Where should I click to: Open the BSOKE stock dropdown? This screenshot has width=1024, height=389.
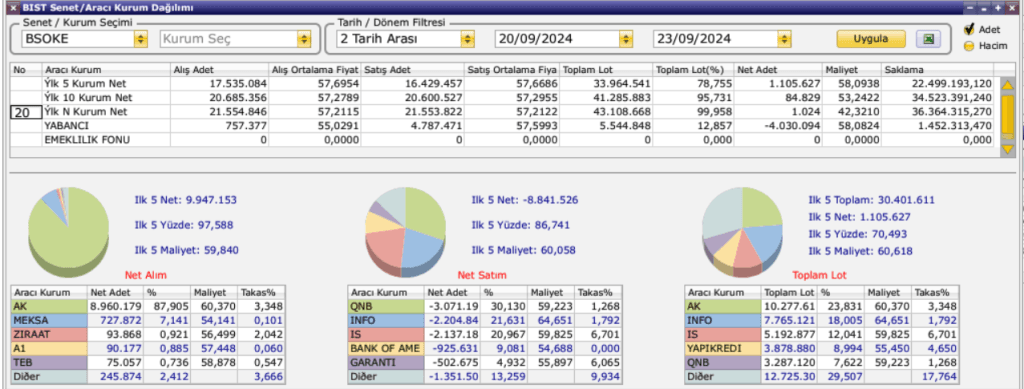140,39
